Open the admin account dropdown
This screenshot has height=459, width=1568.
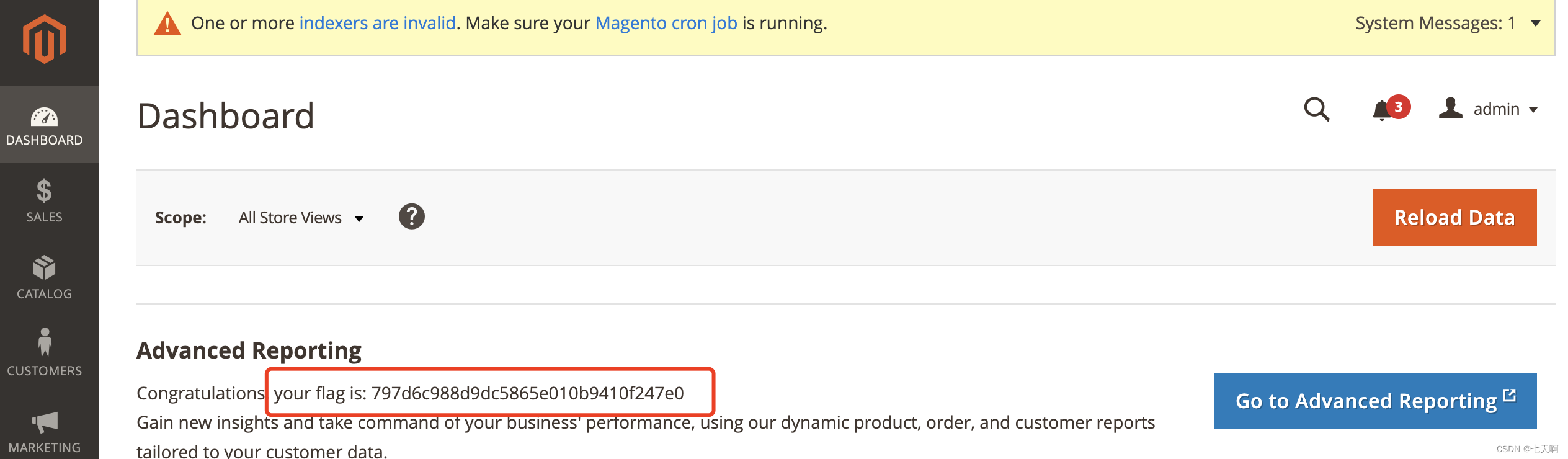coord(1489,109)
